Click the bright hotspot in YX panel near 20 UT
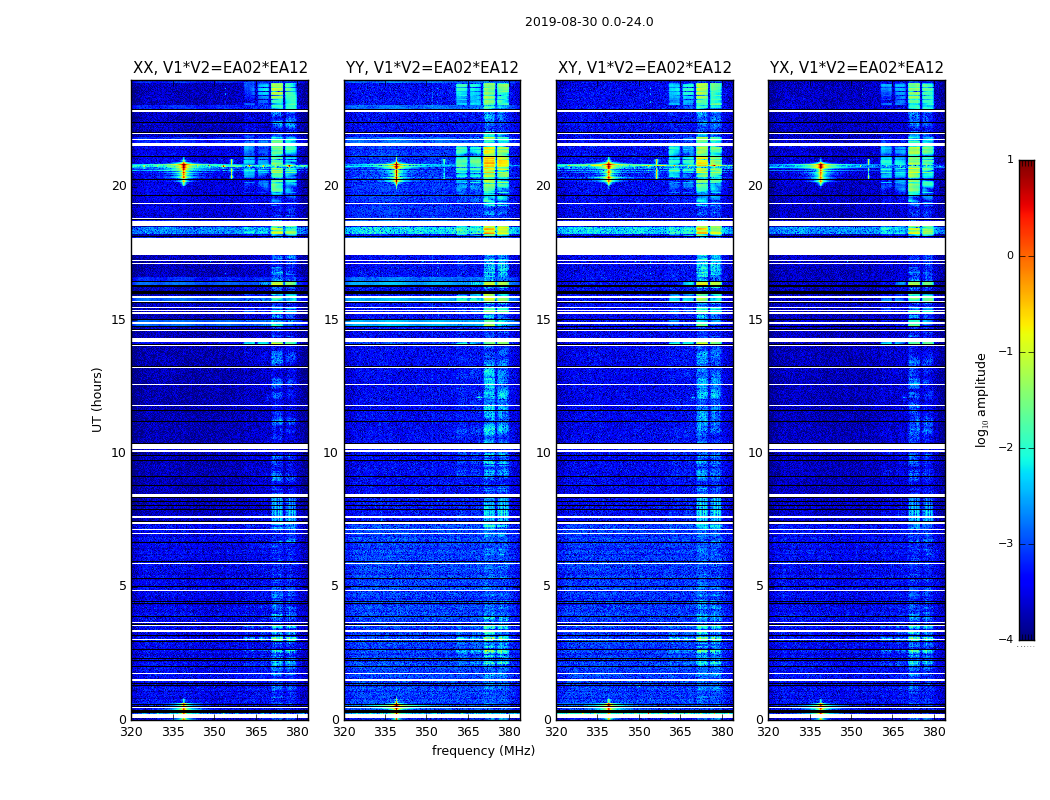 [820, 167]
